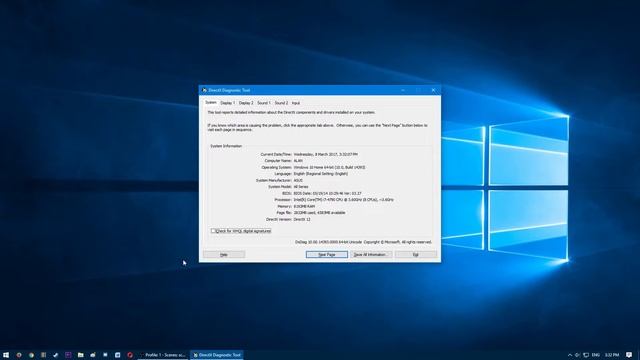Image resolution: width=640 pixels, height=360 pixels.
Task: Open the Sound 2 tab
Action: pos(281,103)
